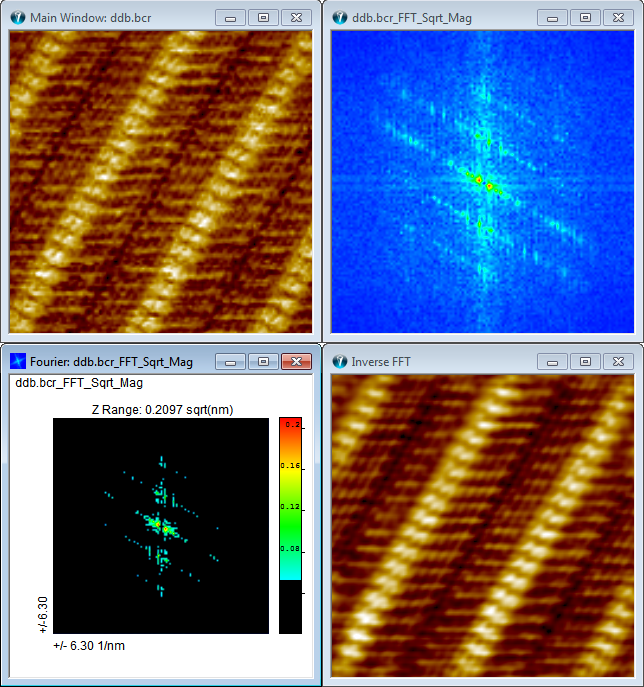Click the Inverse FFT window title icon

340,361
